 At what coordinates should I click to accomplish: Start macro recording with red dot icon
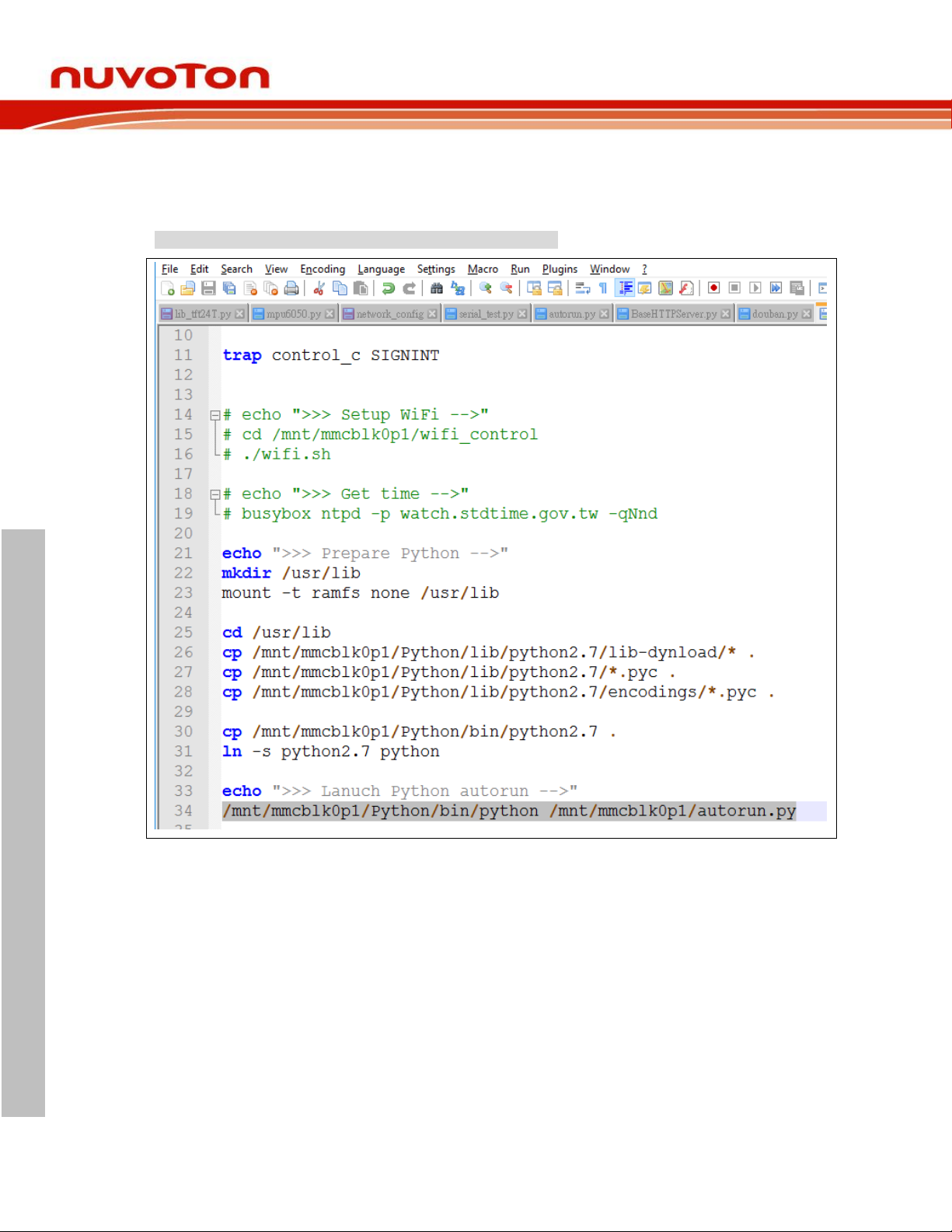coord(713,288)
